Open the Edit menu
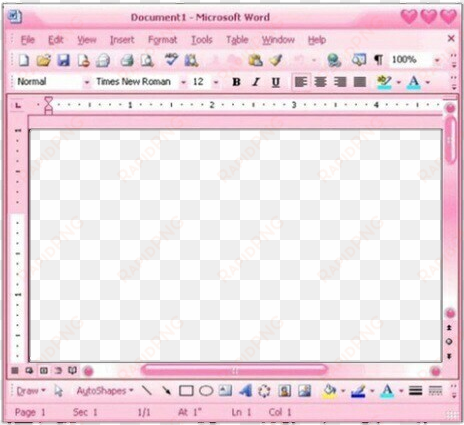 [56, 40]
